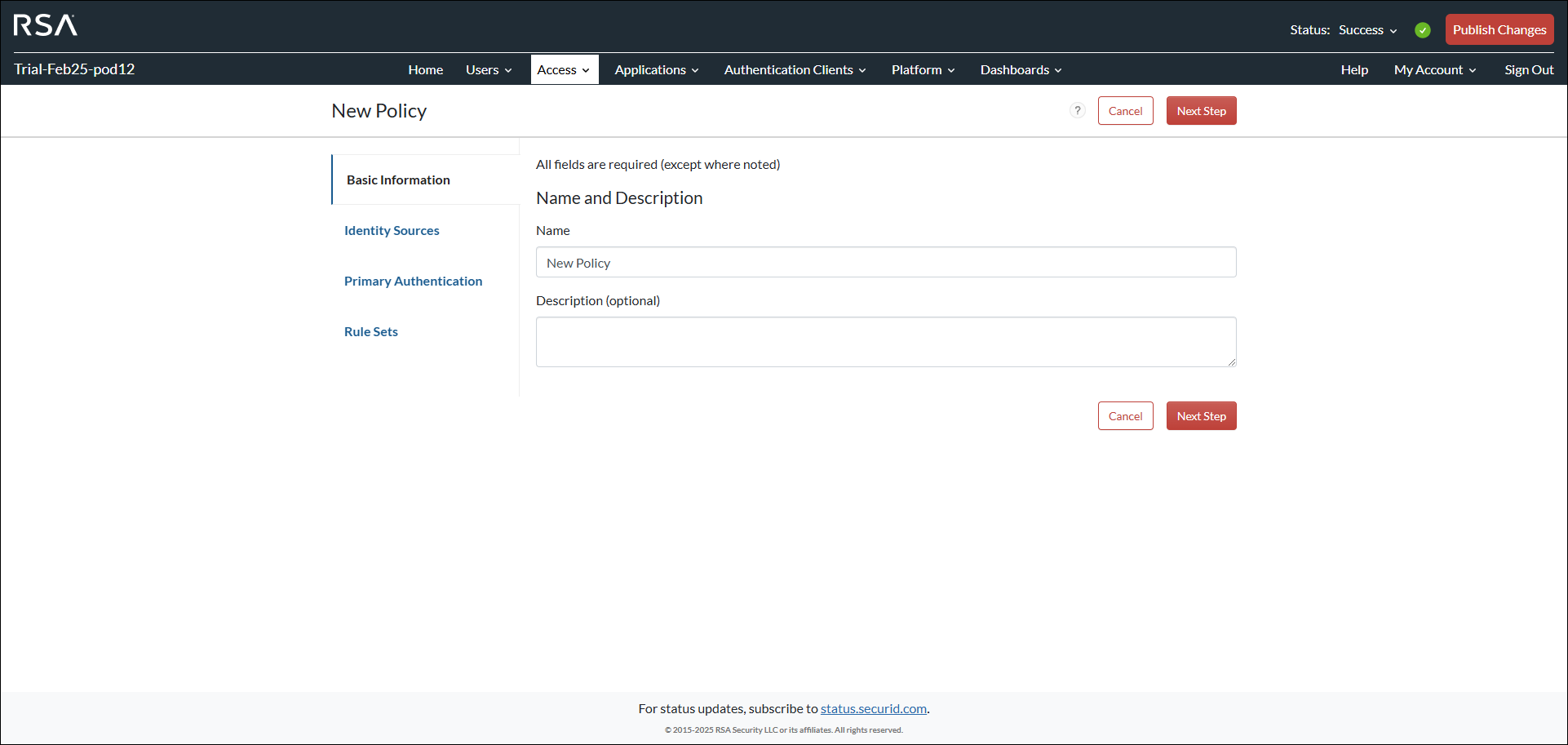Open the Authentication Clients menu
This screenshot has width=1568, height=745.
pyautogui.click(x=795, y=70)
